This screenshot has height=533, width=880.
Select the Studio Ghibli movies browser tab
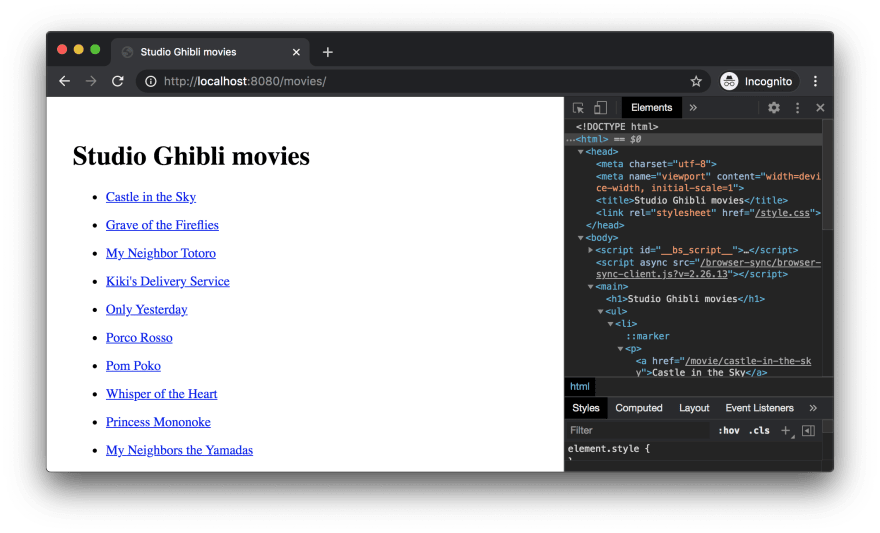pos(210,52)
